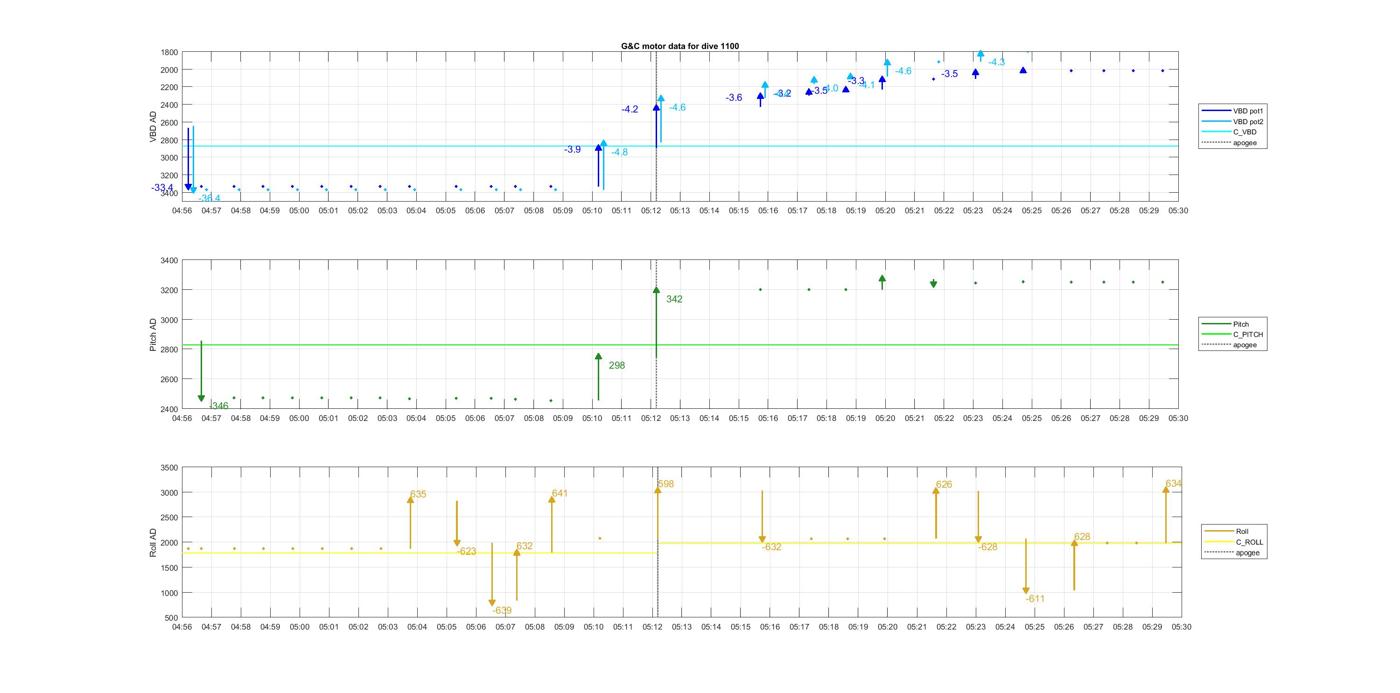Click the '-3.9' VBD data label

pyautogui.click(x=572, y=149)
